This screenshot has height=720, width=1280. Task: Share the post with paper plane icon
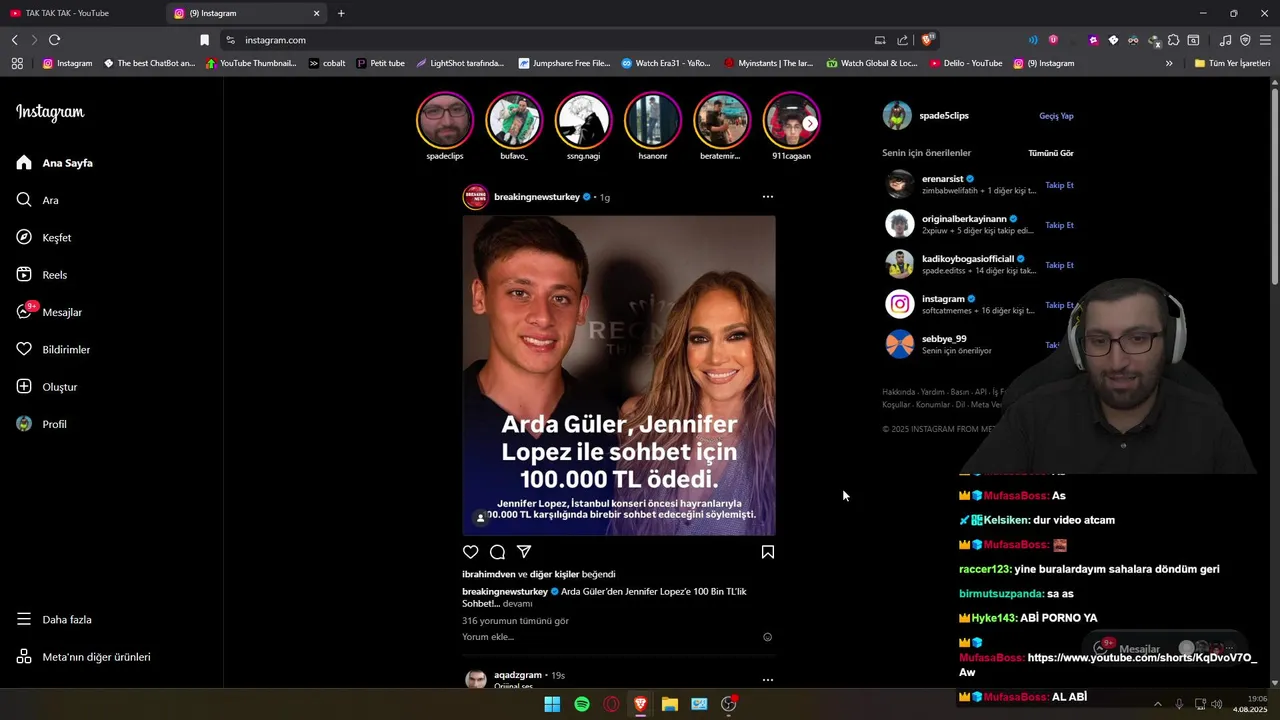[524, 552]
